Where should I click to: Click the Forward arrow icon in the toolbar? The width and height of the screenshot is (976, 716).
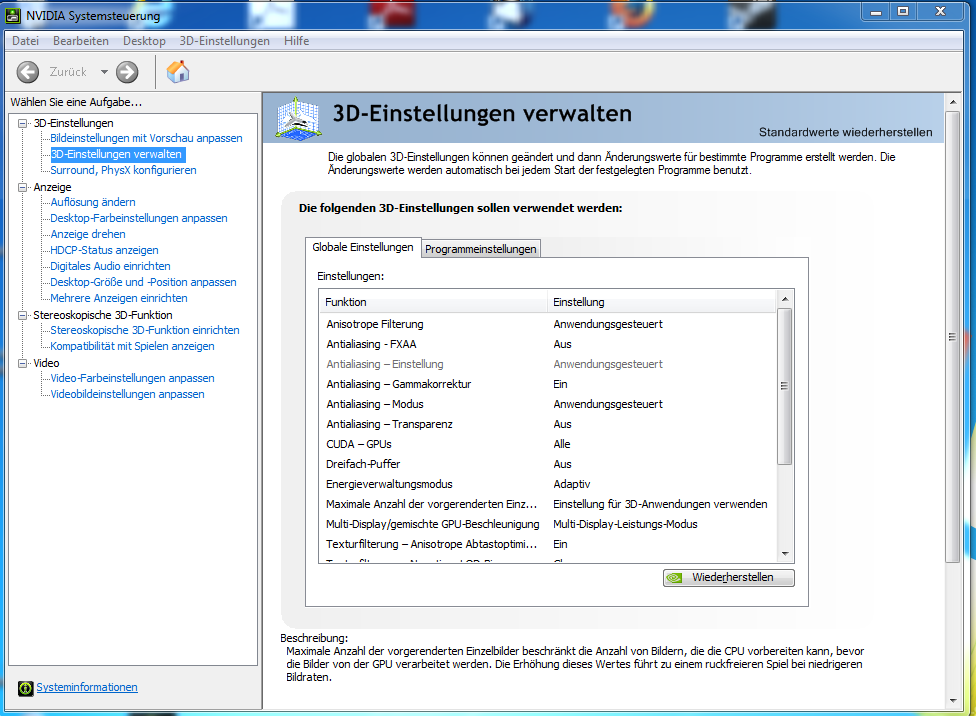tap(128, 72)
